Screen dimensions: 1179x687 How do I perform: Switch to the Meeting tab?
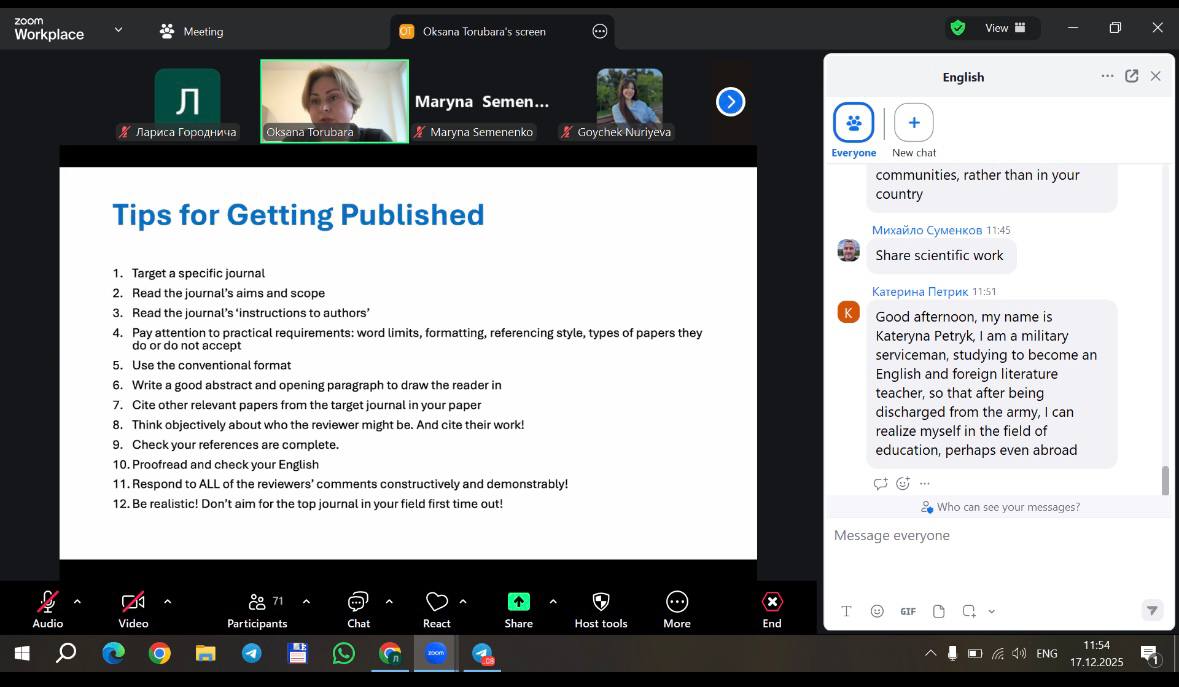click(x=192, y=31)
